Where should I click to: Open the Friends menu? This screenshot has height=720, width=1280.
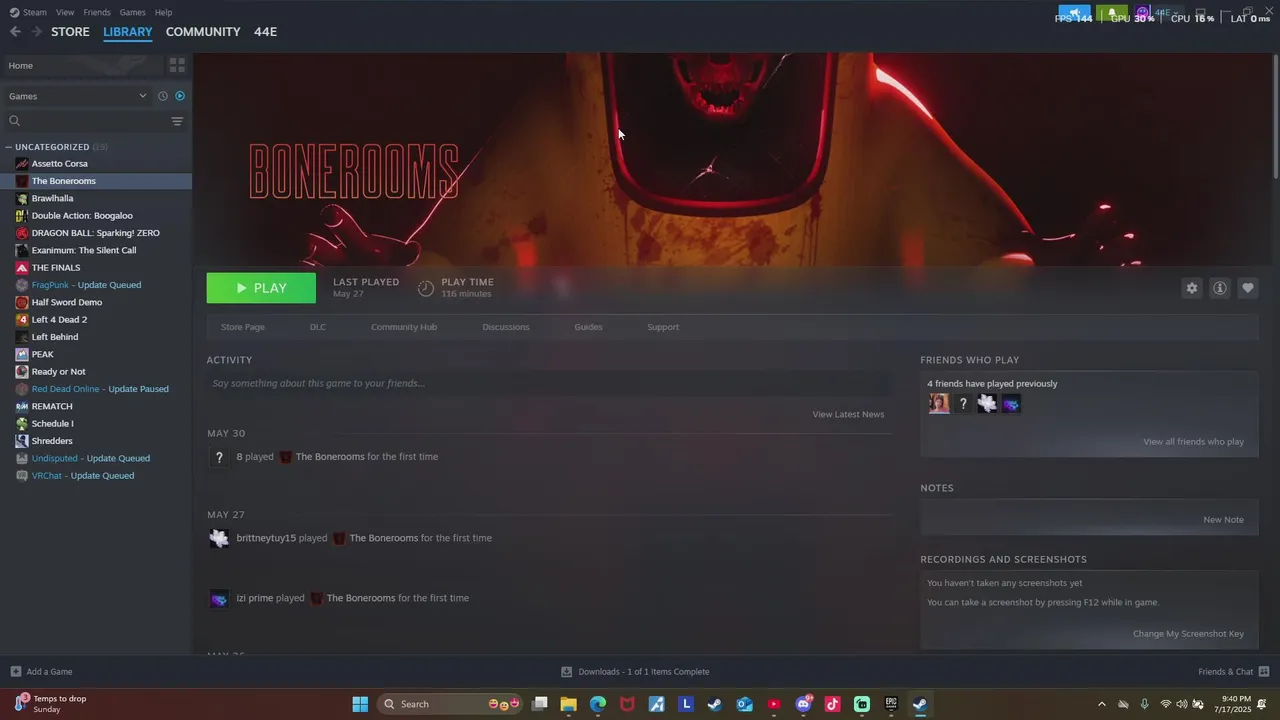coord(97,12)
